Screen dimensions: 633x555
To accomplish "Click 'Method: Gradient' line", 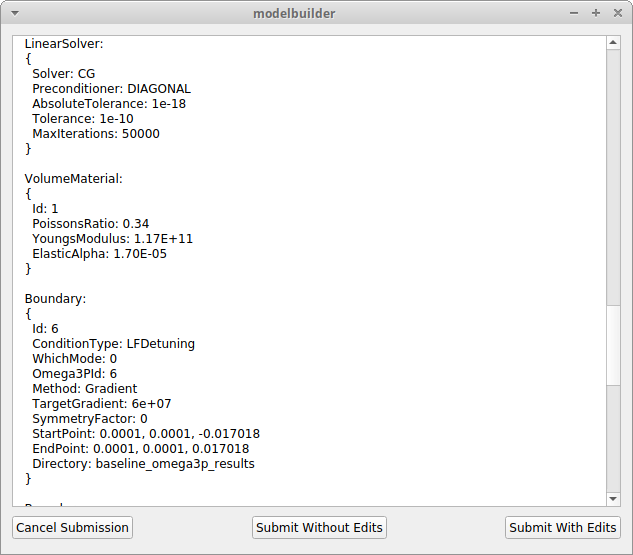I will tap(85, 389).
